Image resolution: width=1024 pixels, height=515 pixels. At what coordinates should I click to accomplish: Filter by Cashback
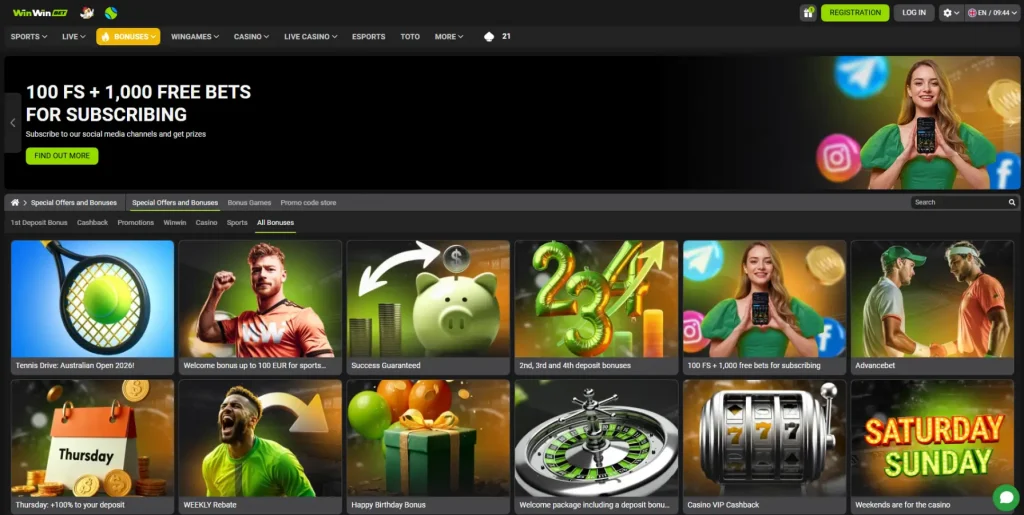point(92,223)
